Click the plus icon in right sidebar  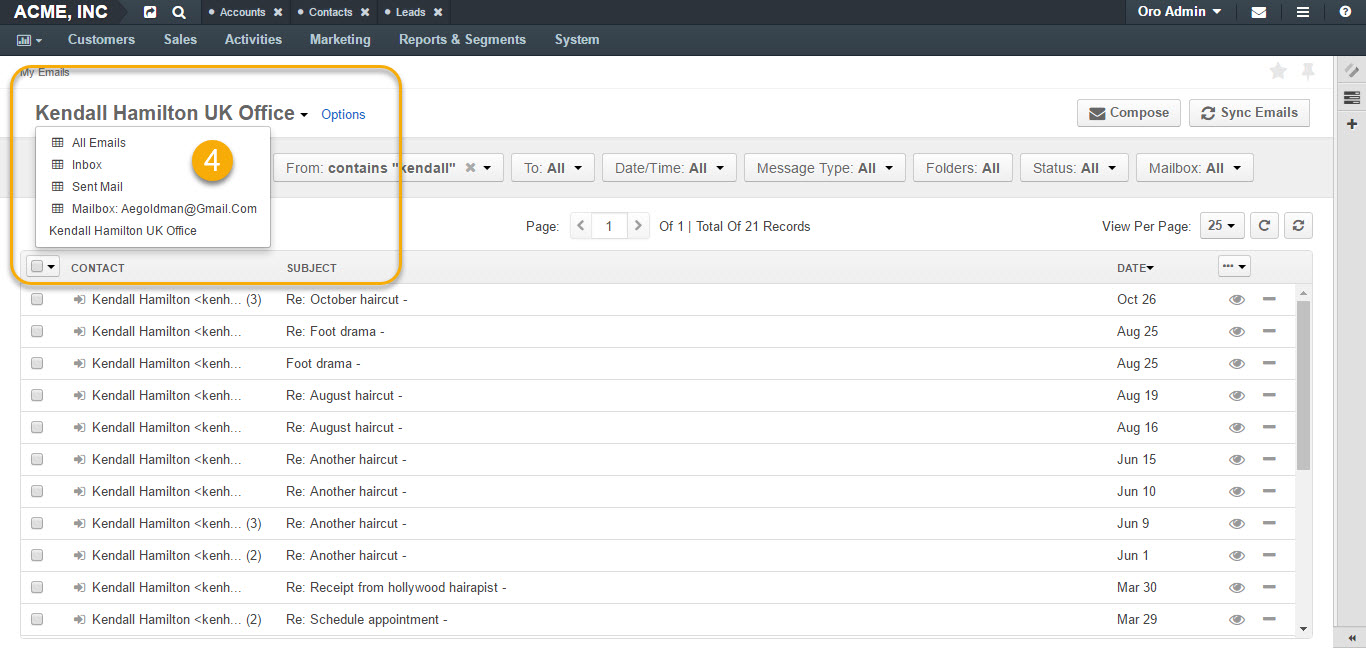pyautogui.click(x=1352, y=124)
